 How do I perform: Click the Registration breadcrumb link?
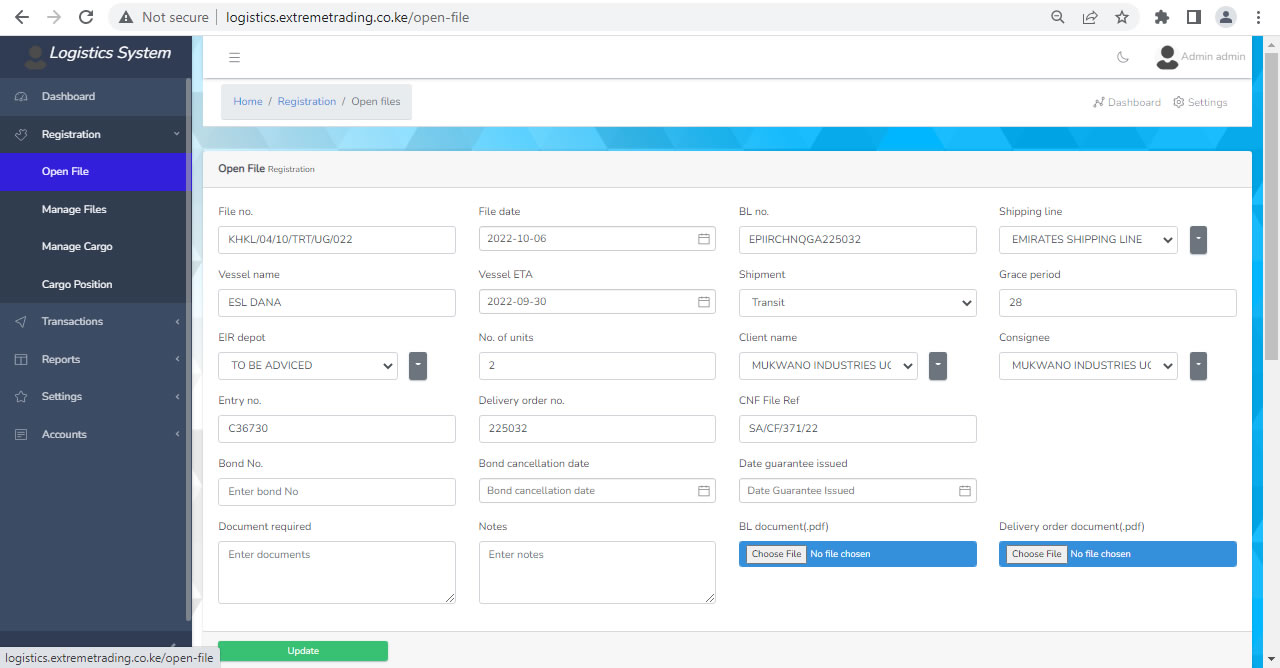tap(307, 102)
